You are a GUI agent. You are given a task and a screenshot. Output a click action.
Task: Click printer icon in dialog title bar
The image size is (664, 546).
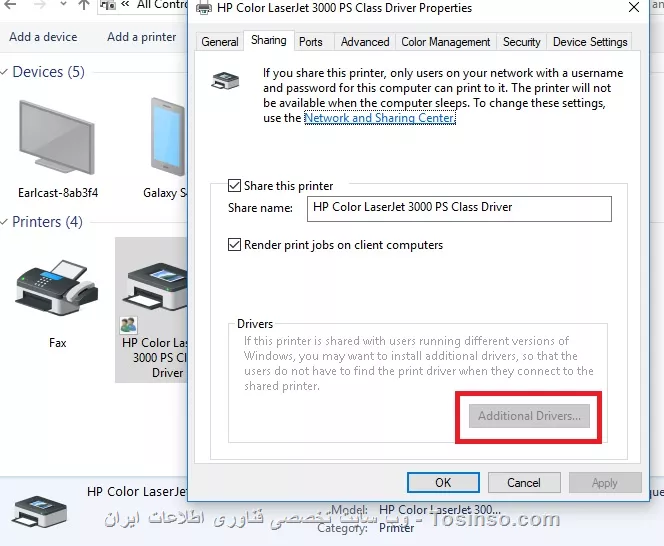pos(204,8)
